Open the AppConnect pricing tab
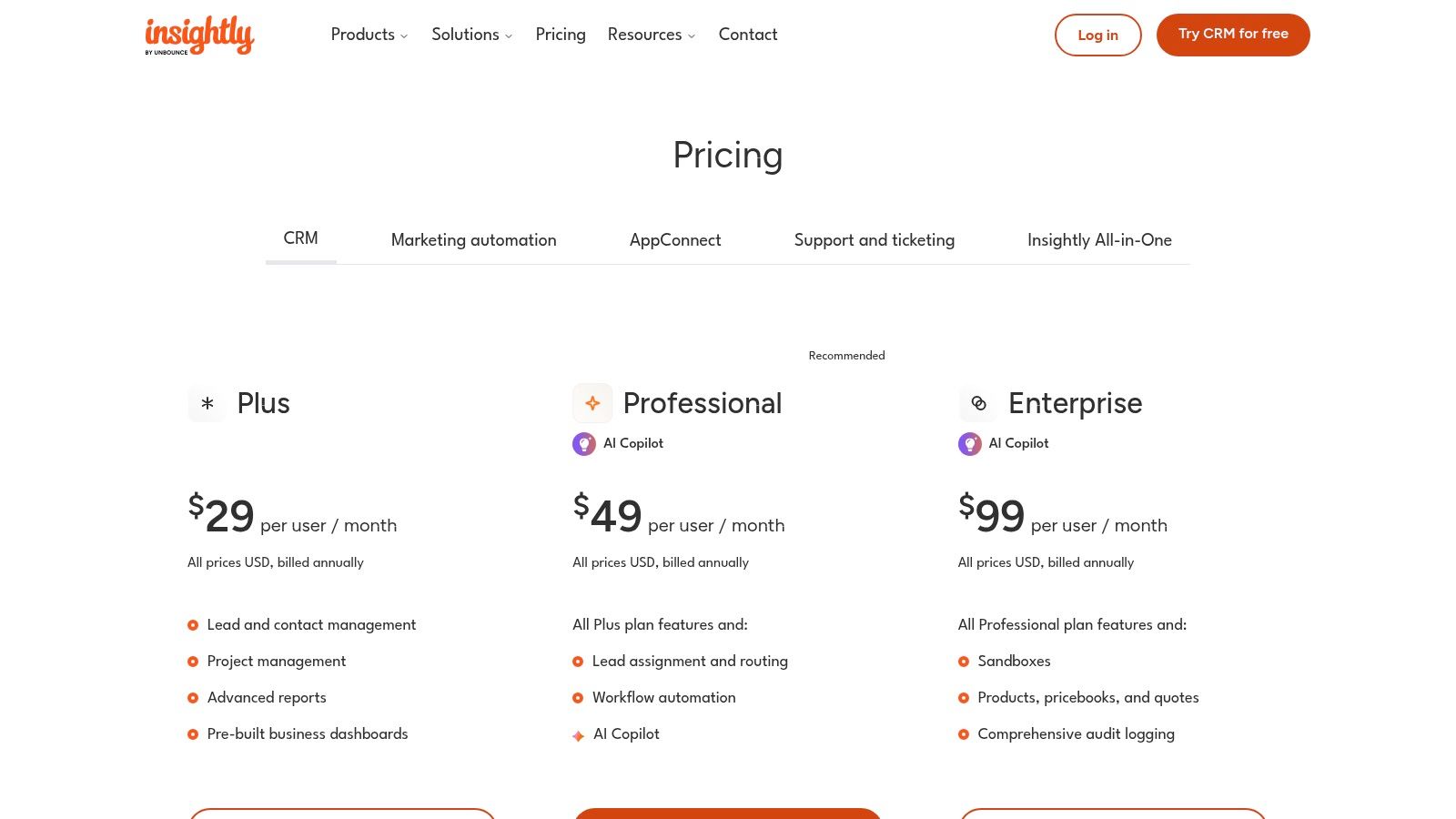Screen dimensions: 1456x819 675,240
